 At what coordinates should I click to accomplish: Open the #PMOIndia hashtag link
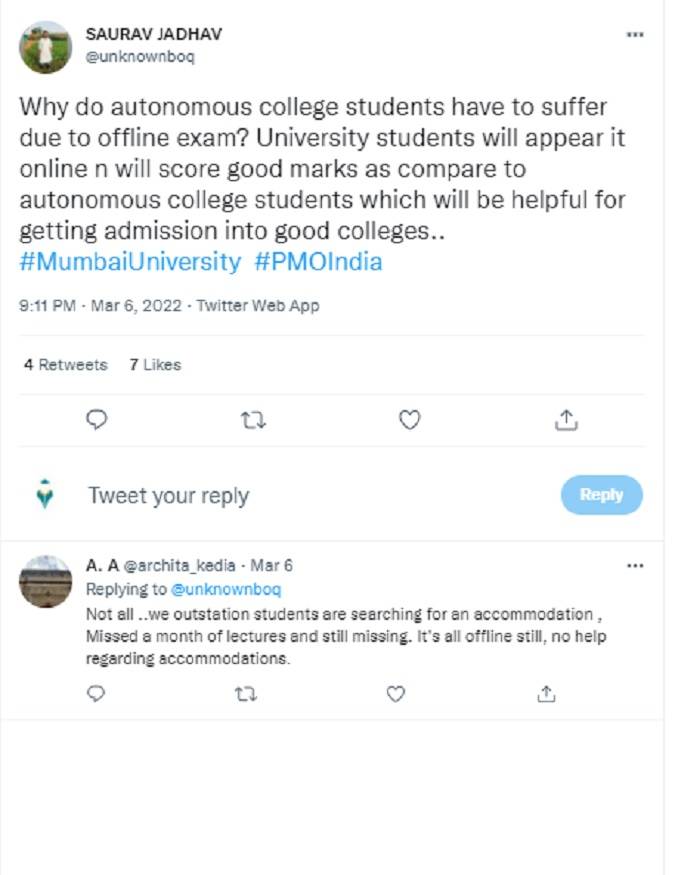(x=319, y=262)
